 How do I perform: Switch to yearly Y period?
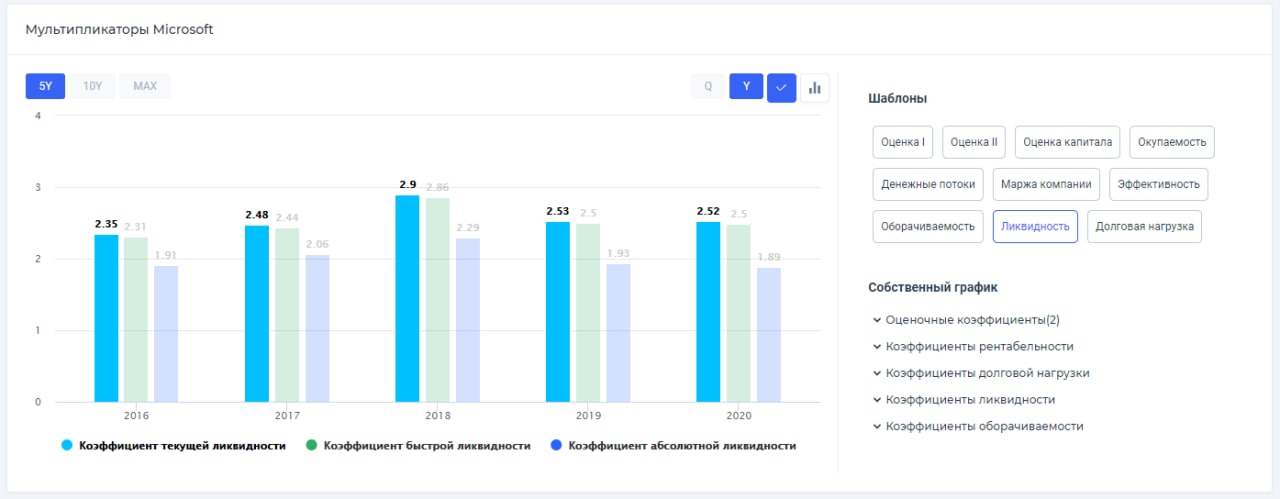[x=746, y=86]
